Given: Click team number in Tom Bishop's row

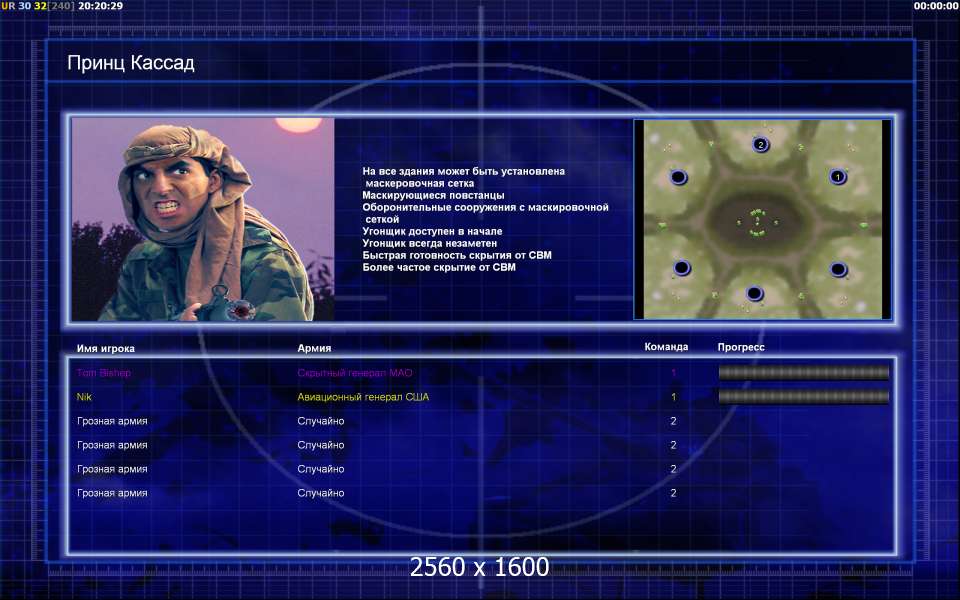Looking at the screenshot, I should [673, 373].
